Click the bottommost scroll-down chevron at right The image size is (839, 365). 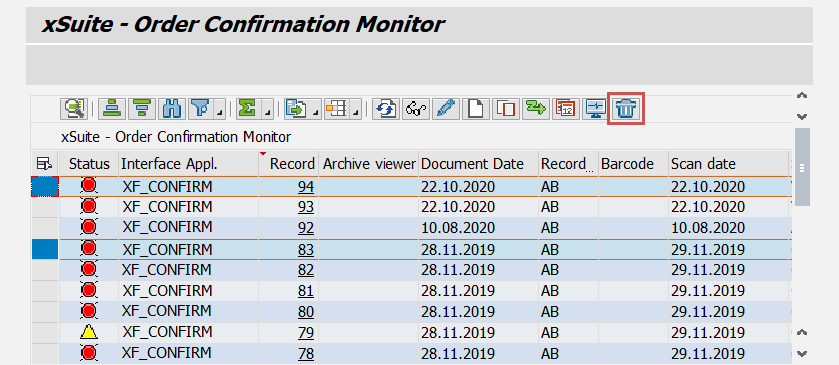(x=802, y=353)
